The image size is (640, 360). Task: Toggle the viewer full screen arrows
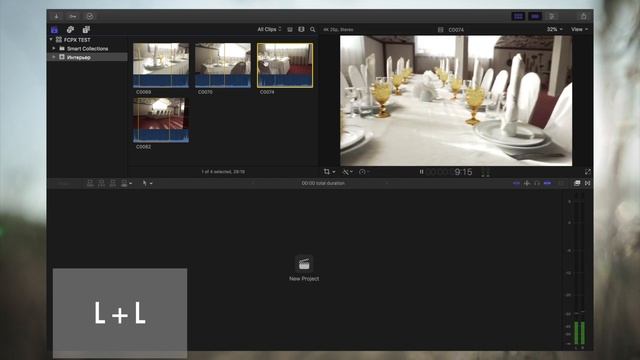tap(588, 172)
